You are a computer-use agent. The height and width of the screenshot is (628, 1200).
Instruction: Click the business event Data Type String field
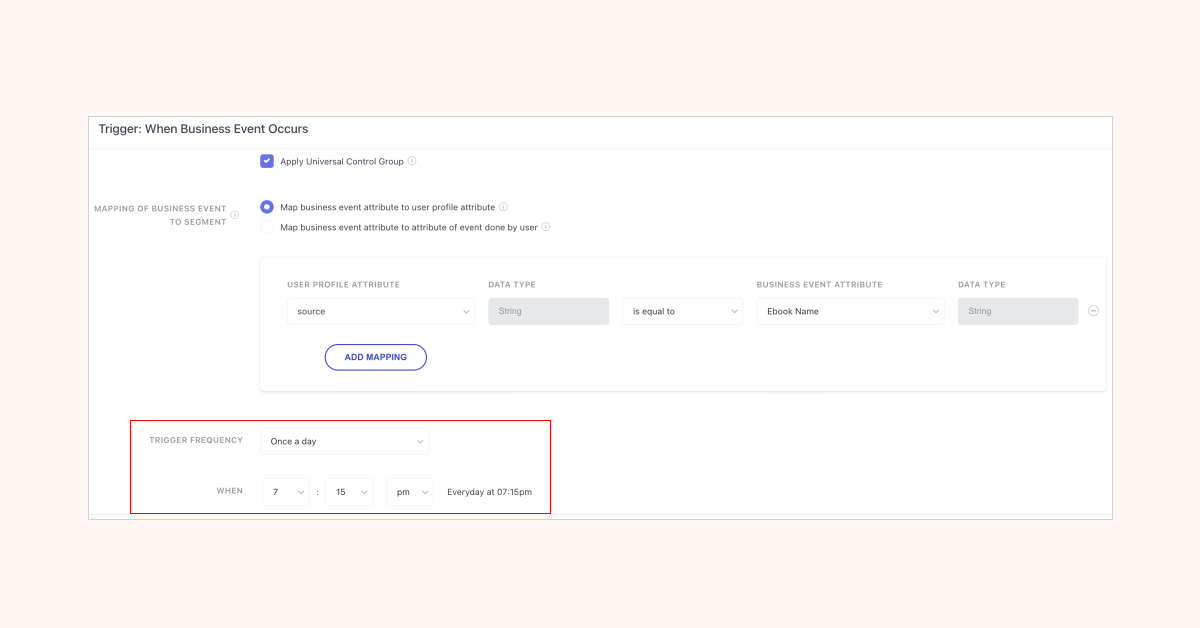[x=1018, y=312]
